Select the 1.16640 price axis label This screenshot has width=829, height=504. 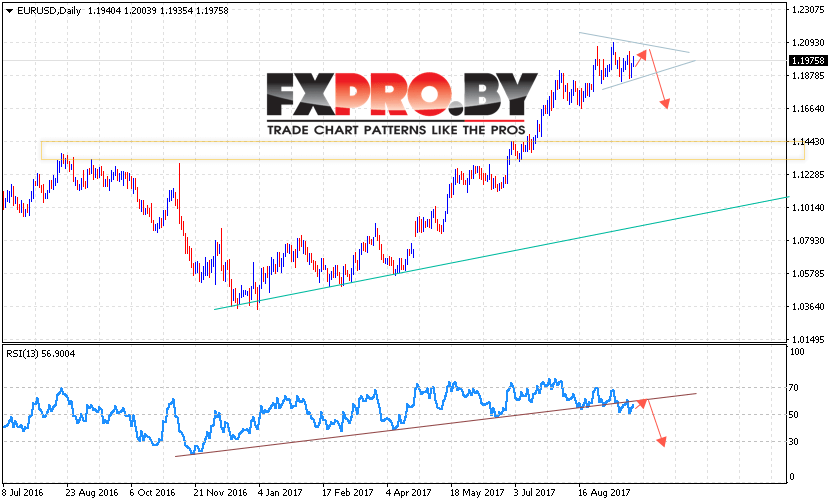tap(808, 108)
